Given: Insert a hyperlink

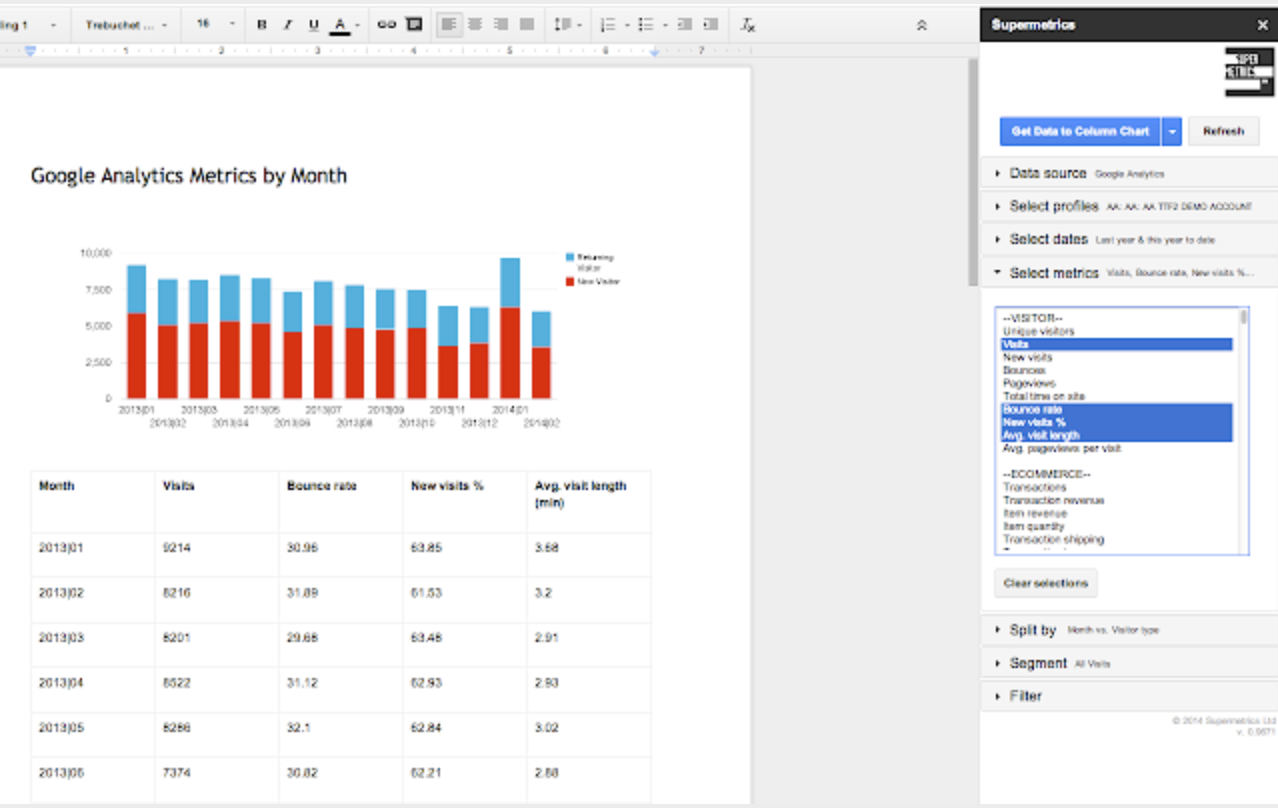Looking at the screenshot, I should coord(388,24).
